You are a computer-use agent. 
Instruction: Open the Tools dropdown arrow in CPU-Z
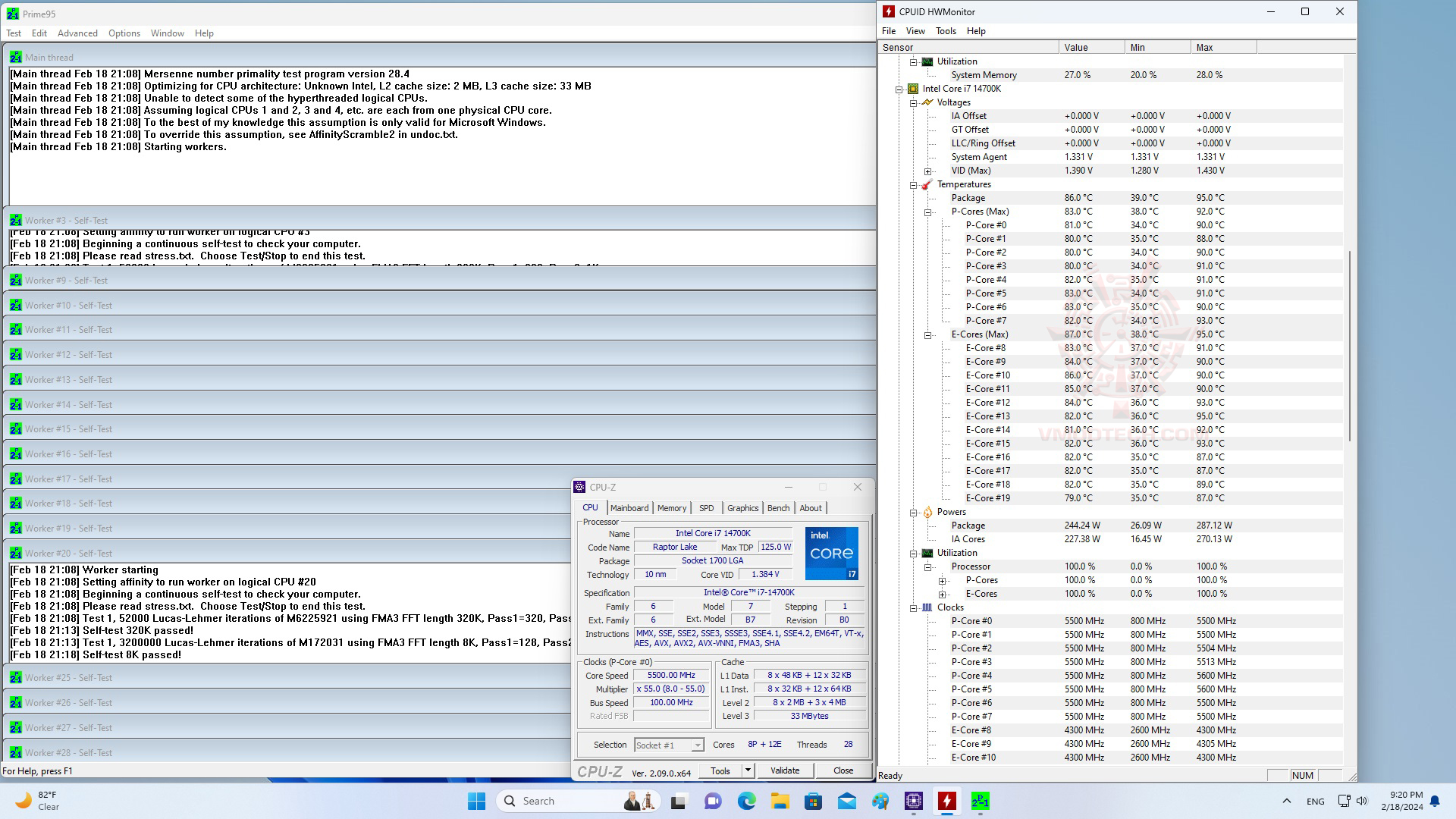coord(748,770)
